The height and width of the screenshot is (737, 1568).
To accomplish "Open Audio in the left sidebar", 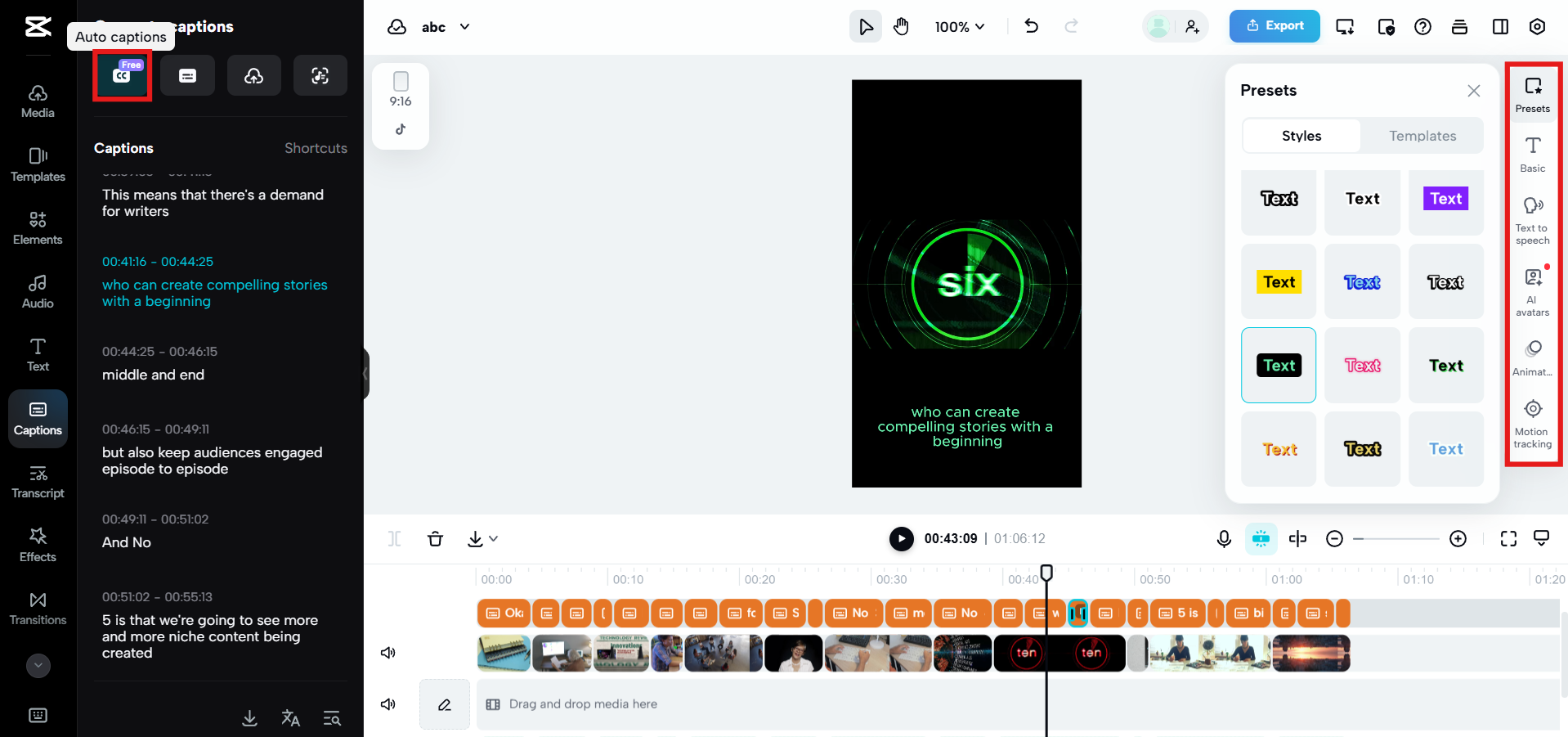I will tap(38, 292).
